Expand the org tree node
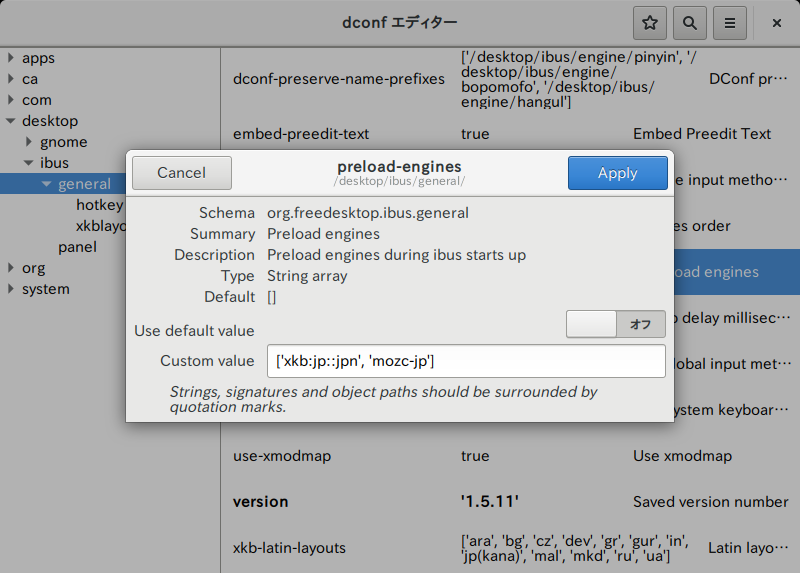Screen dimensions: 800x573 pyautogui.click(x=11, y=267)
